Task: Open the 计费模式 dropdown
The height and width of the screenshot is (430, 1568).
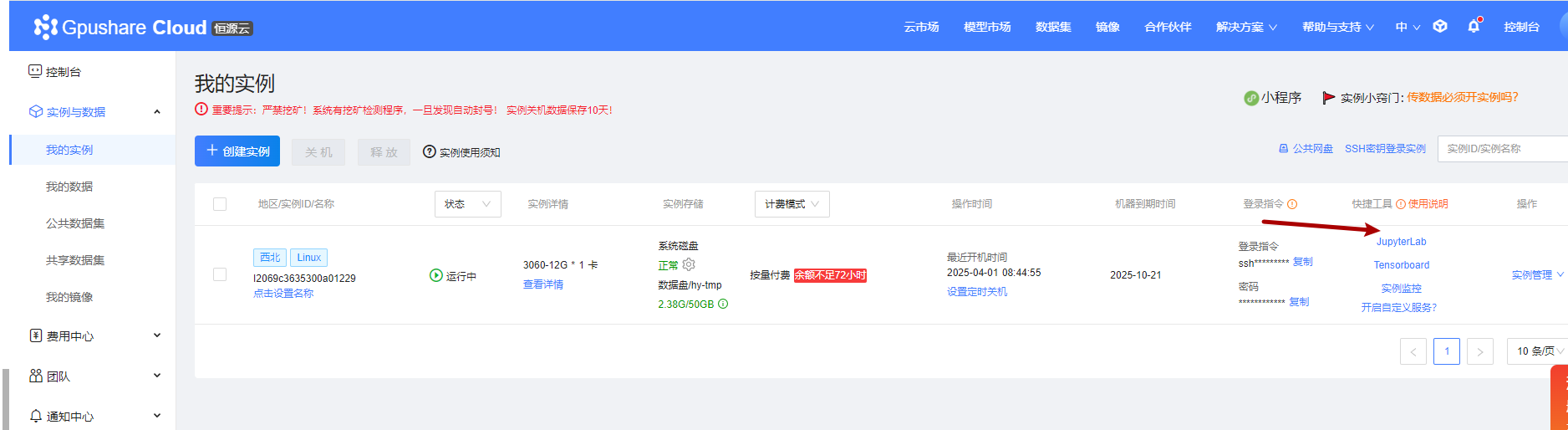Action: (x=792, y=204)
